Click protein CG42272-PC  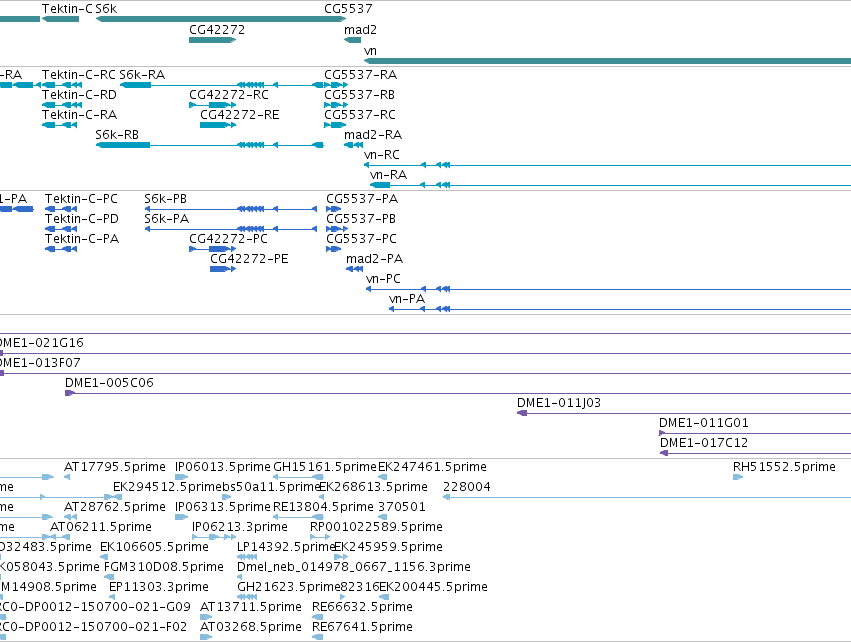212,249
